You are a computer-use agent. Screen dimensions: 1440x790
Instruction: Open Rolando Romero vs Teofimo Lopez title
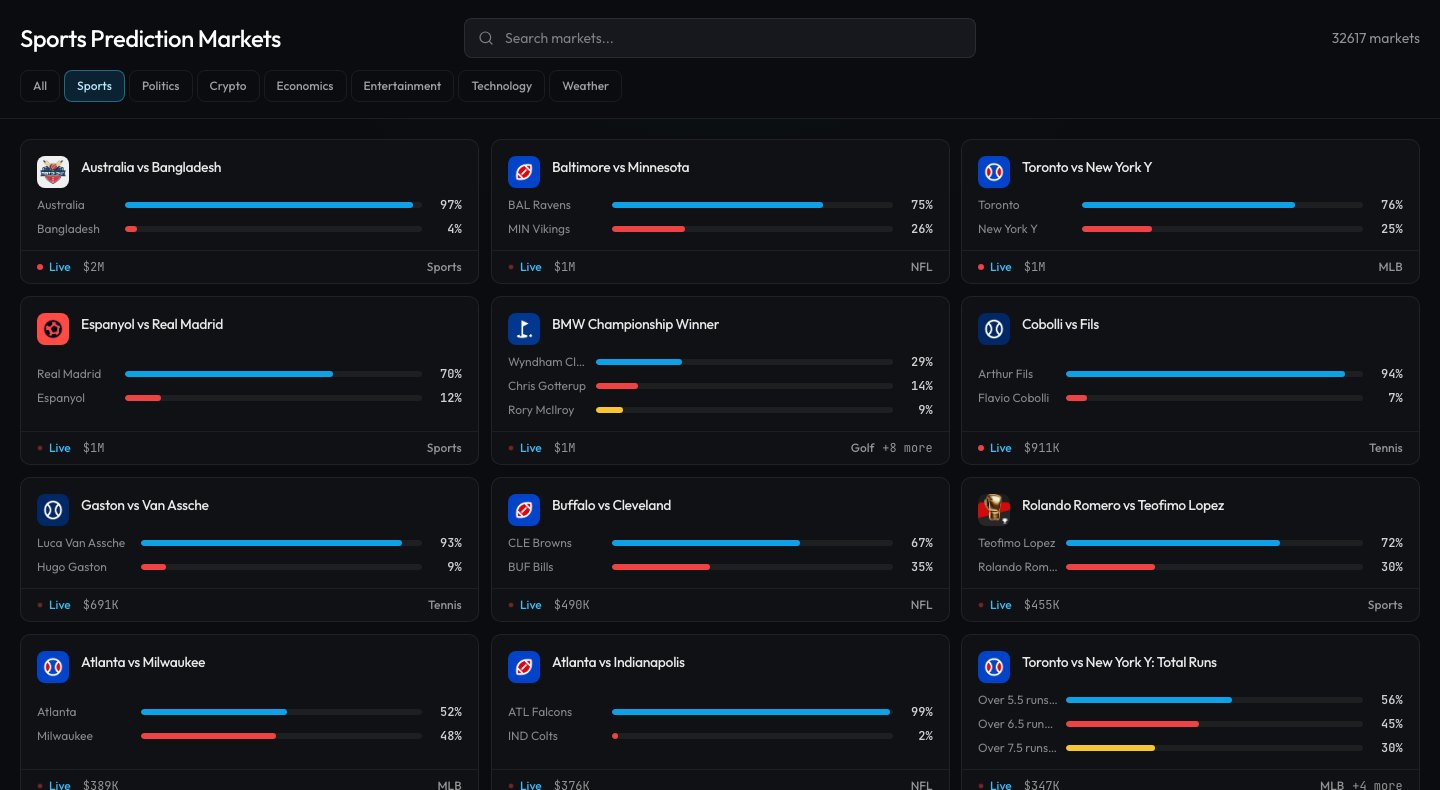[1123, 505]
